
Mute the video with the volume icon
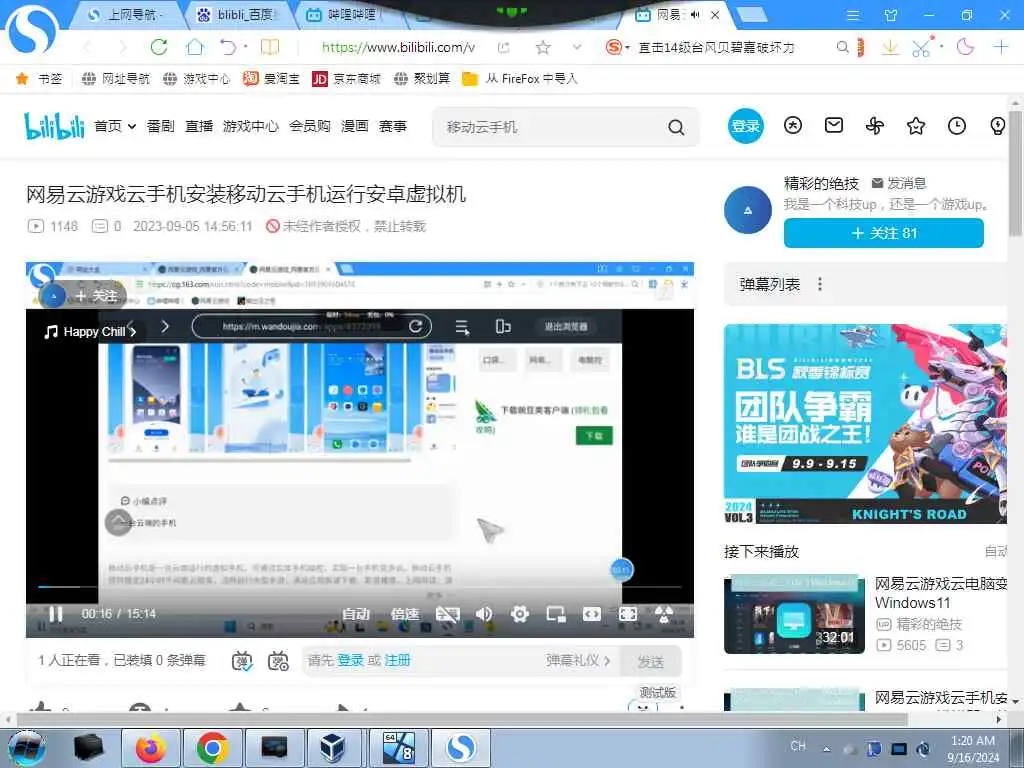(x=484, y=614)
